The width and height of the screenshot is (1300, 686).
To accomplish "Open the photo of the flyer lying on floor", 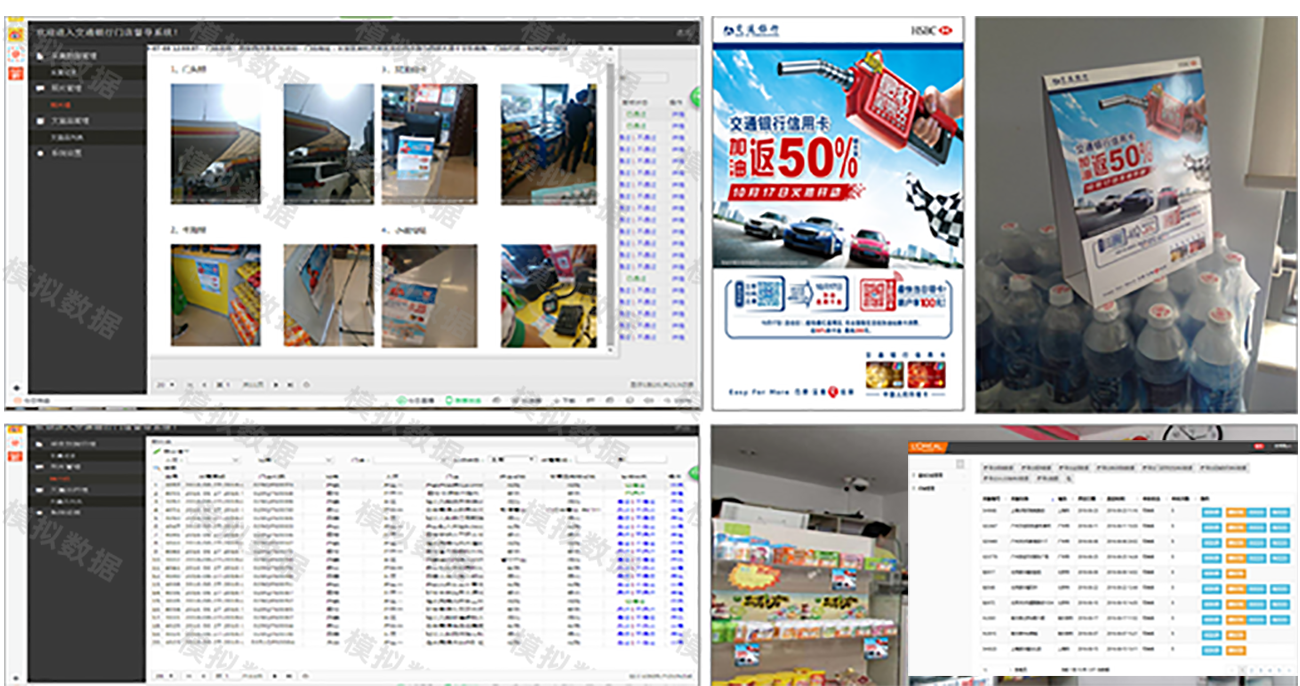I will click(x=429, y=295).
